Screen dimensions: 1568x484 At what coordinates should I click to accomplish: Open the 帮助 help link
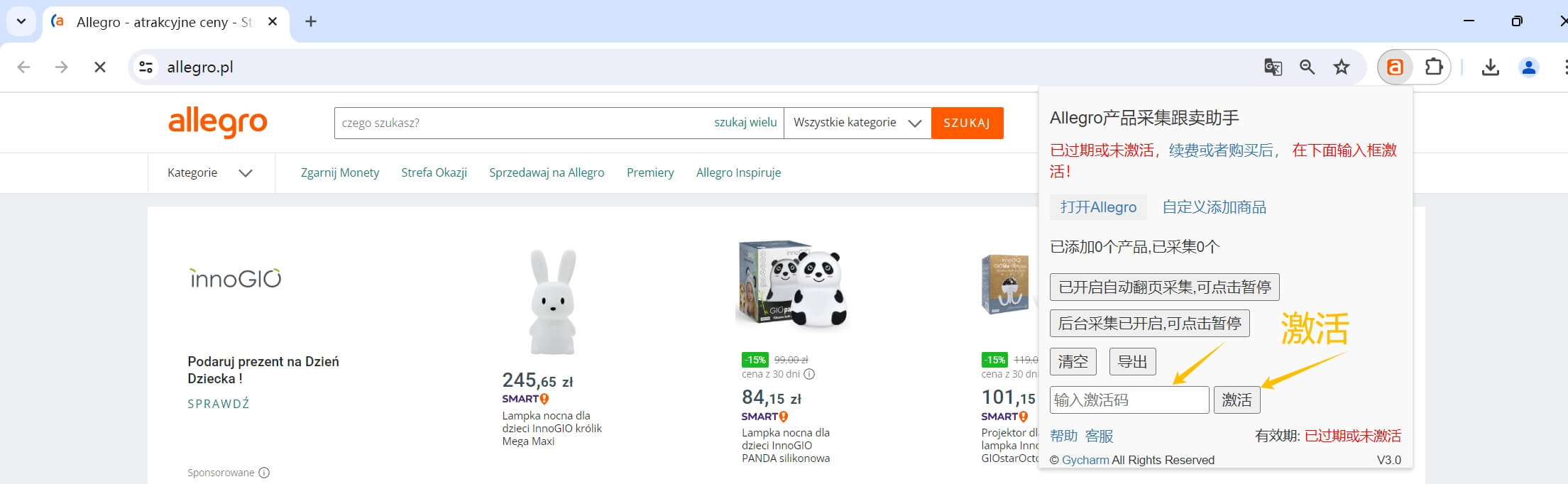point(1063,436)
